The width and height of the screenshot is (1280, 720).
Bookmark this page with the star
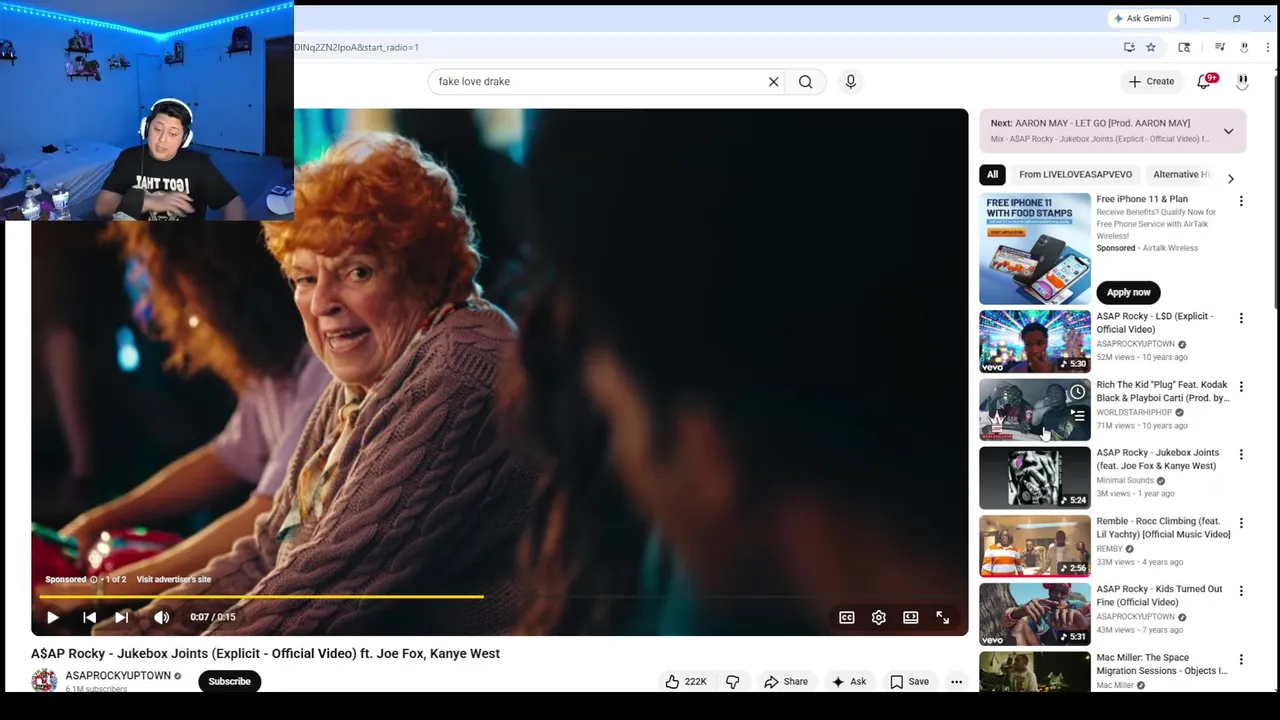click(x=1151, y=47)
